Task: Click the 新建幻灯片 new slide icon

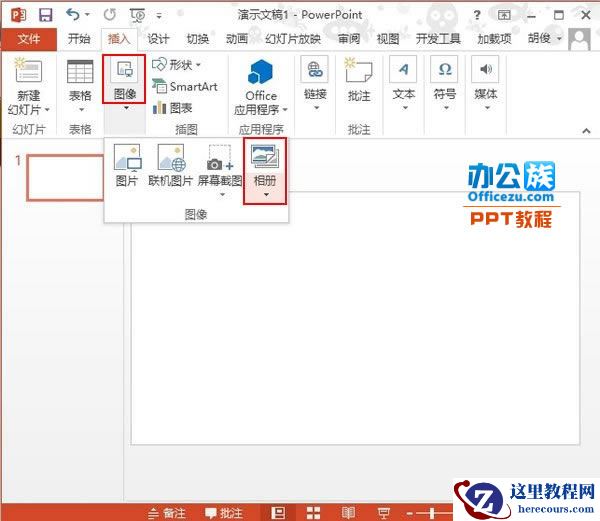Action: (x=28, y=71)
